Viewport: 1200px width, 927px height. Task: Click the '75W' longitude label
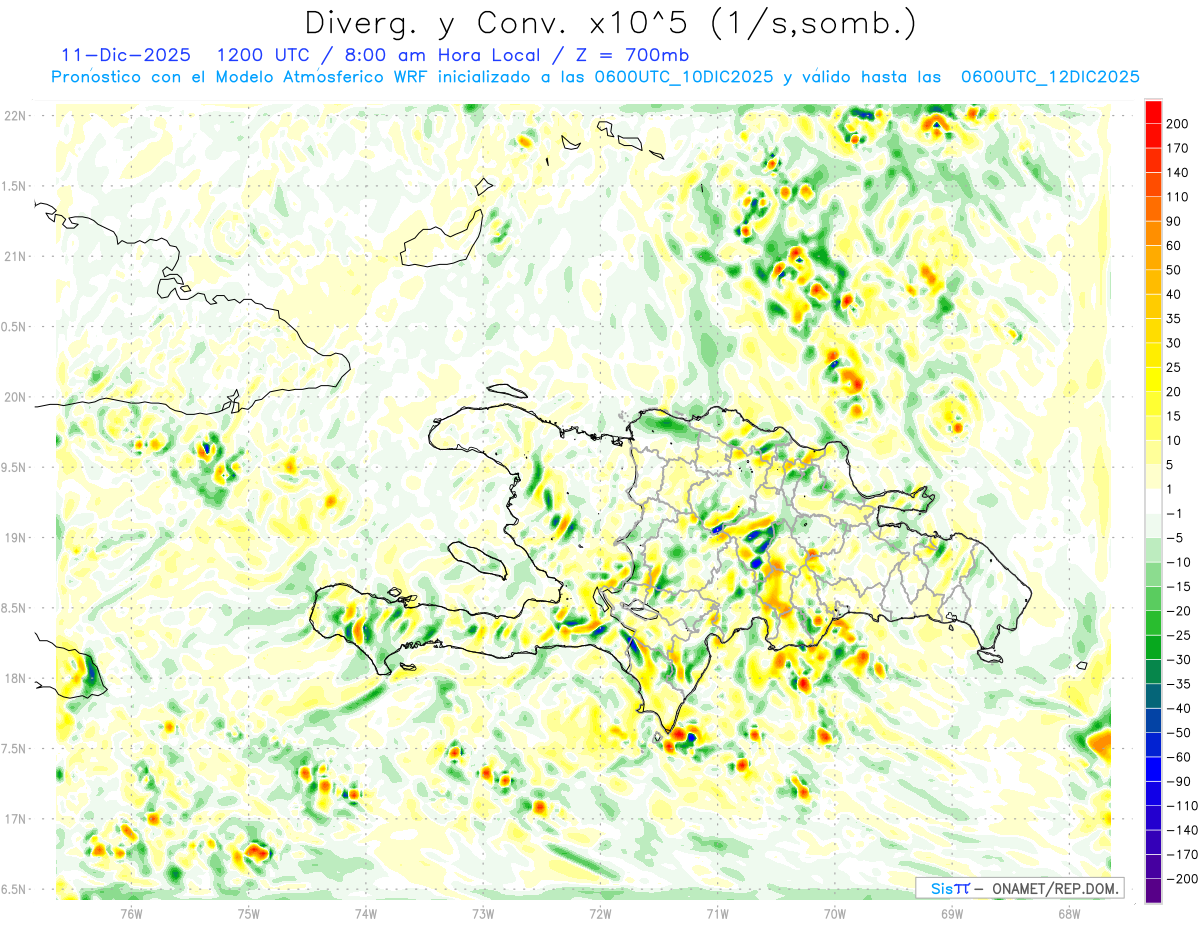tap(249, 912)
